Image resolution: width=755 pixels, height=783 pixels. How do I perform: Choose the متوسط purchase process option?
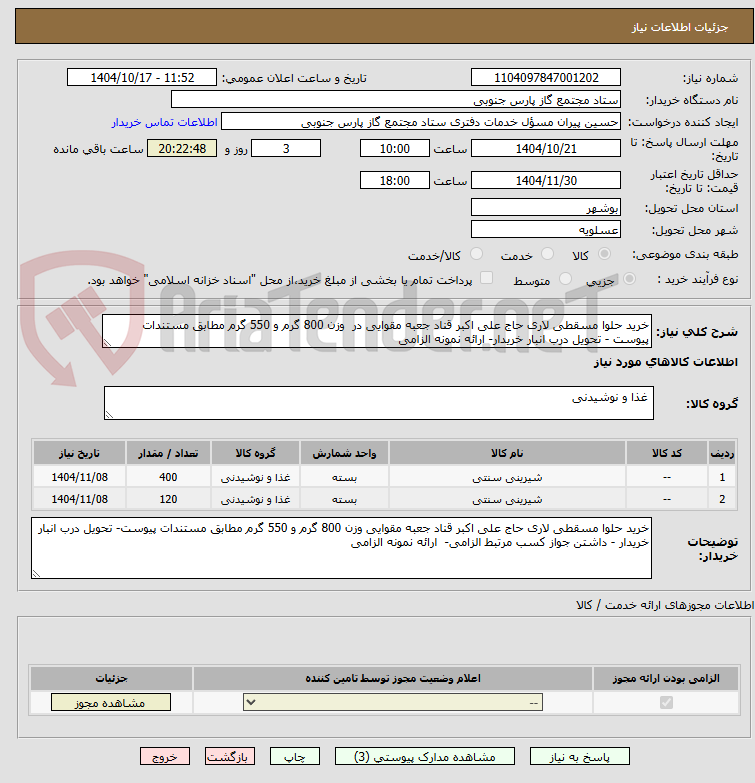565,279
